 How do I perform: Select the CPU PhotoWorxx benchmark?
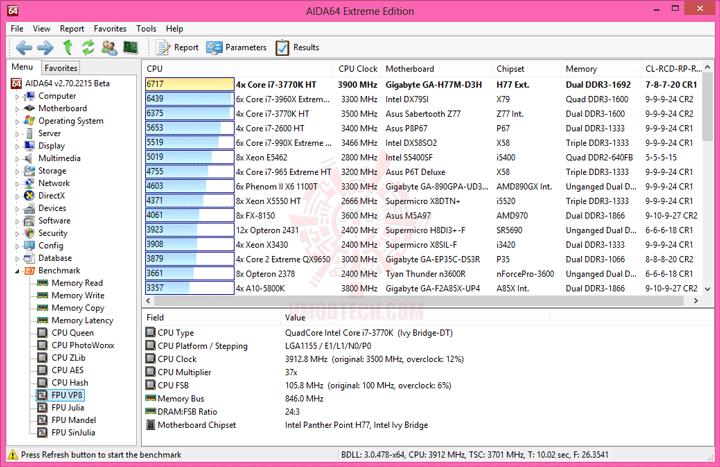point(83,345)
